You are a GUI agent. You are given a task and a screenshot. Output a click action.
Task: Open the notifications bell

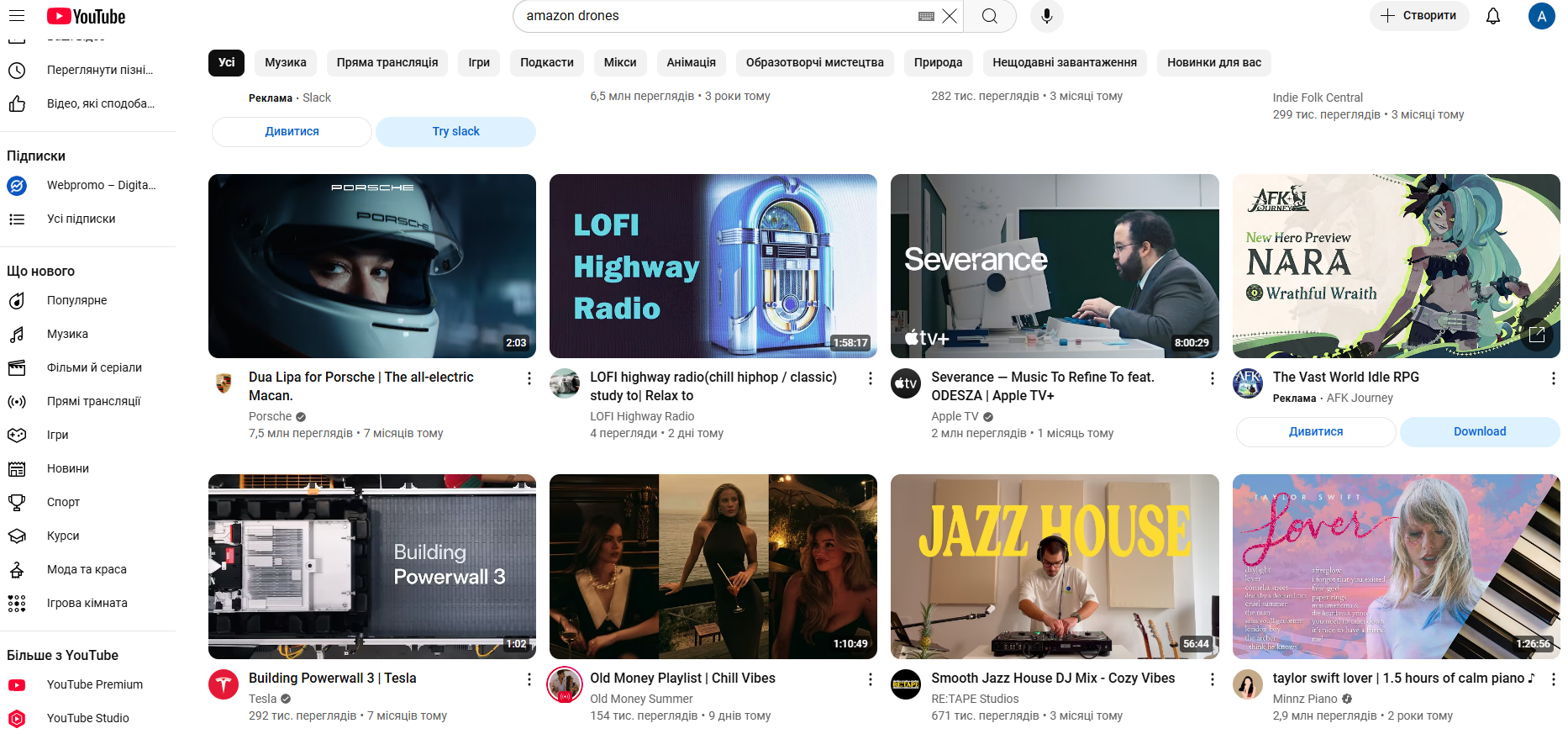pos(1492,16)
